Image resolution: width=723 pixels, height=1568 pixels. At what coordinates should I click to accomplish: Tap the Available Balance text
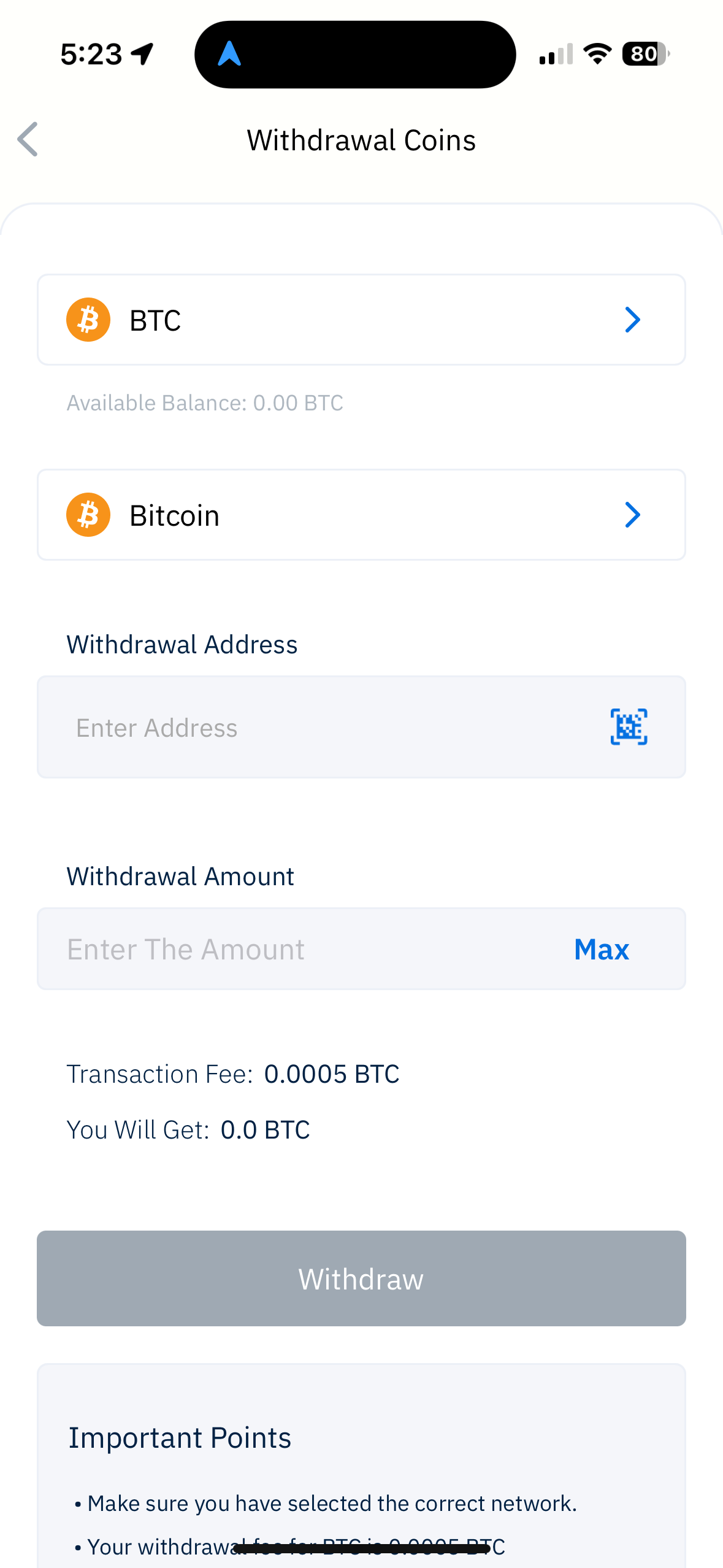pos(205,403)
